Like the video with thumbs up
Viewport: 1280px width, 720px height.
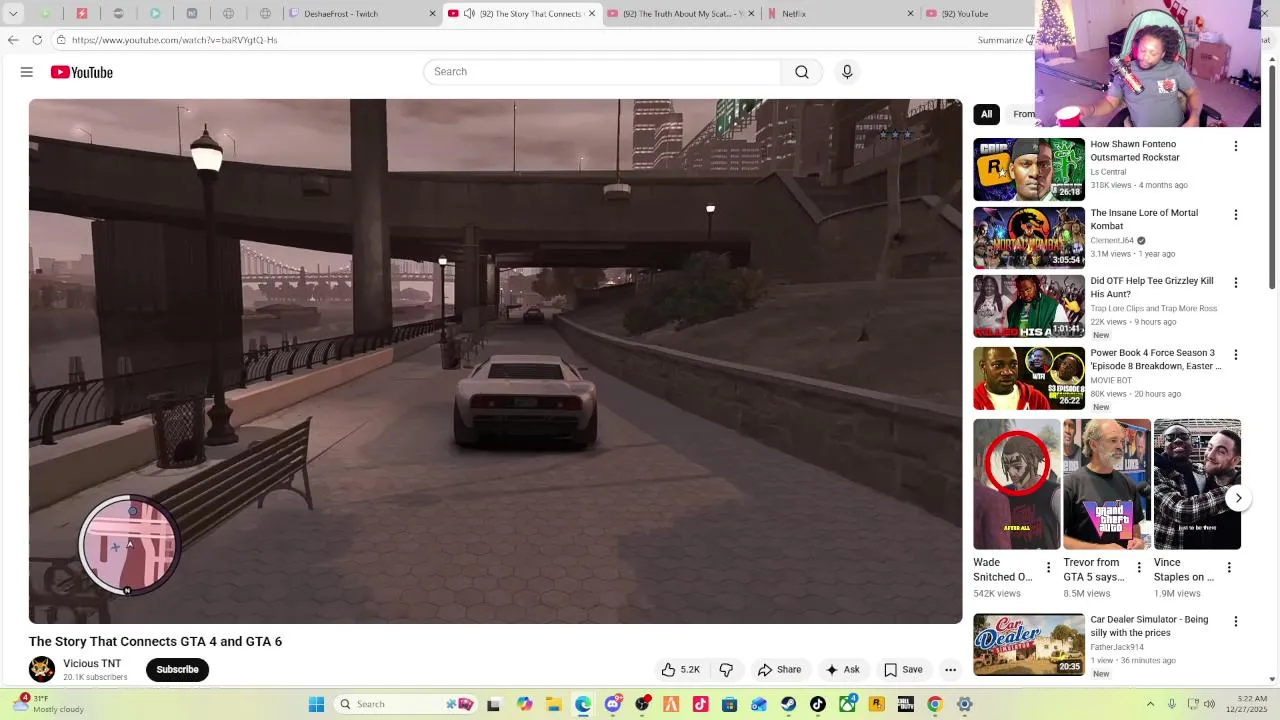[680, 670]
